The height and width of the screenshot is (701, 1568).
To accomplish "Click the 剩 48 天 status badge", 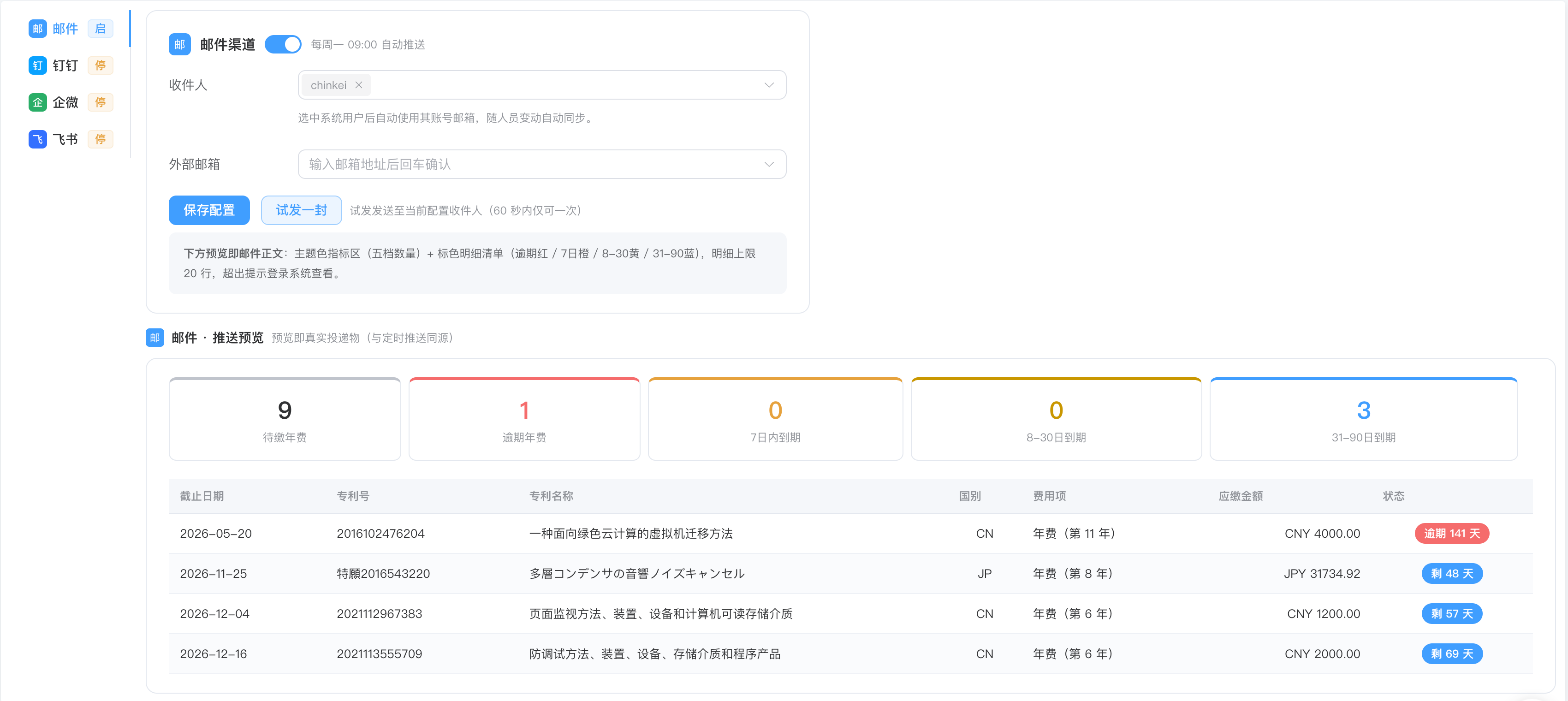I will tap(1452, 574).
